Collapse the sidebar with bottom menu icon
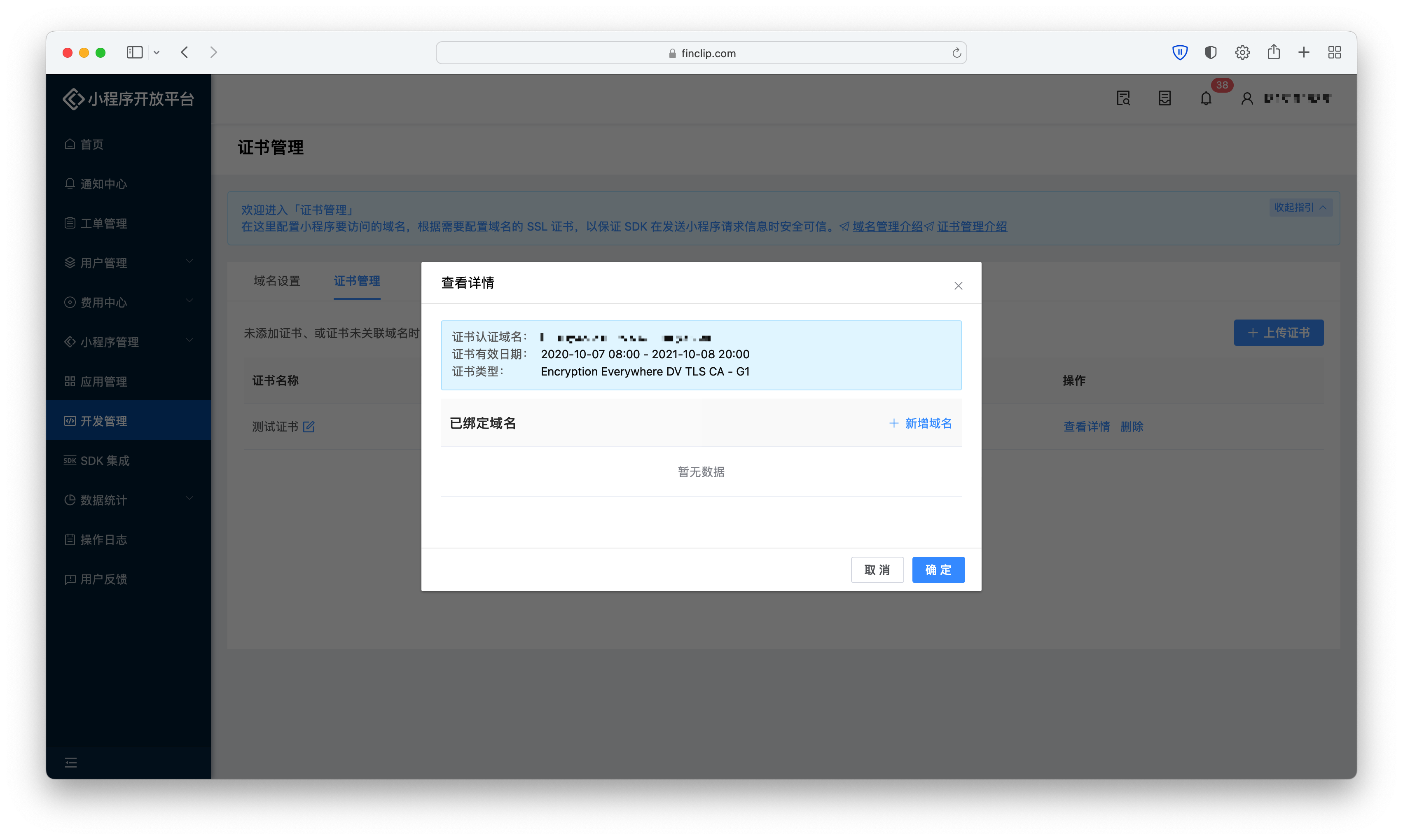Image resolution: width=1403 pixels, height=840 pixels. click(x=71, y=763)
